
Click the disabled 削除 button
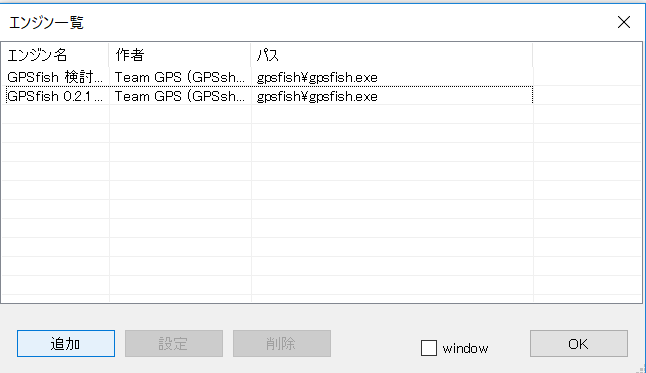coord(282,343)
